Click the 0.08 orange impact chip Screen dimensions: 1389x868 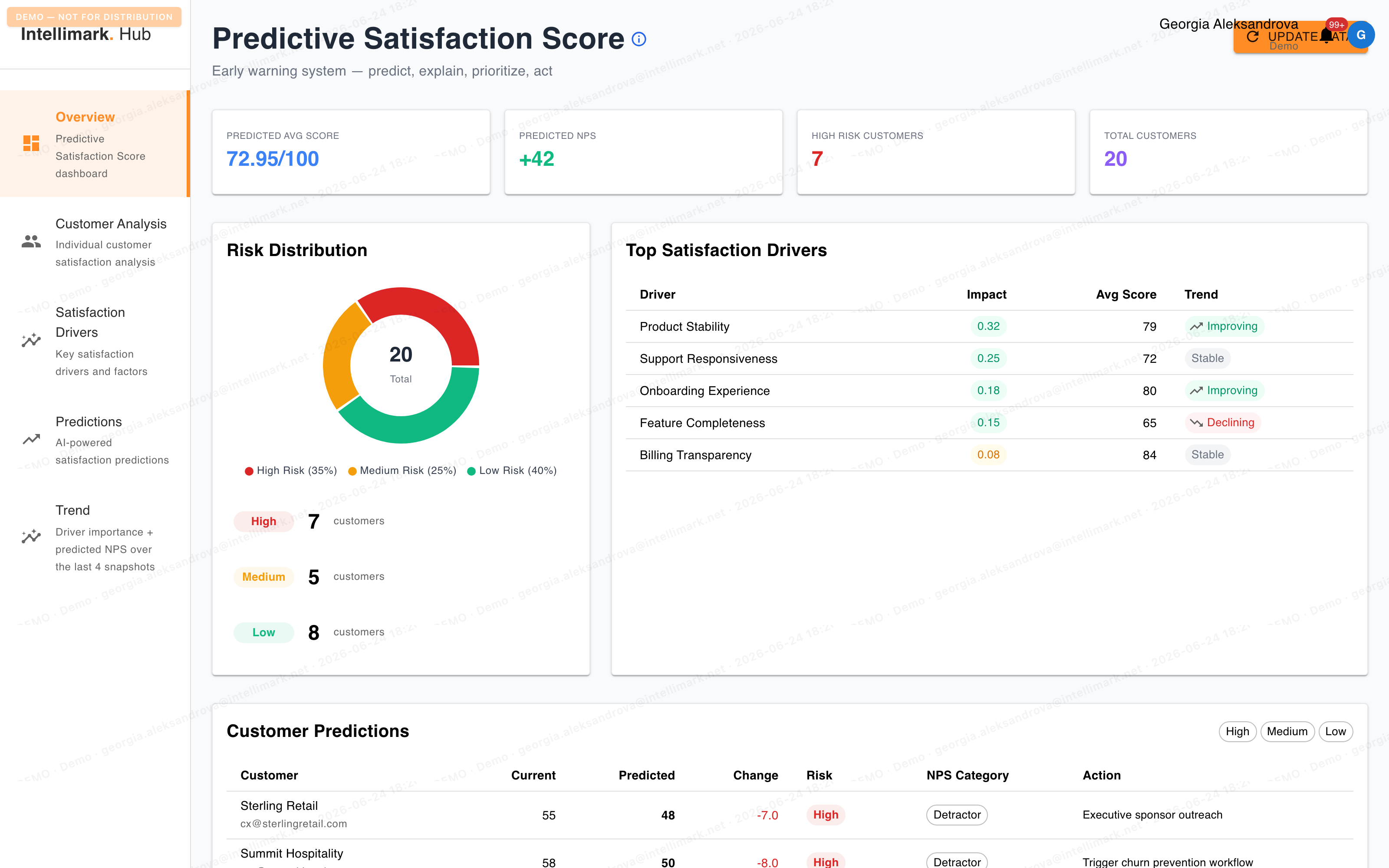point(988,455)
